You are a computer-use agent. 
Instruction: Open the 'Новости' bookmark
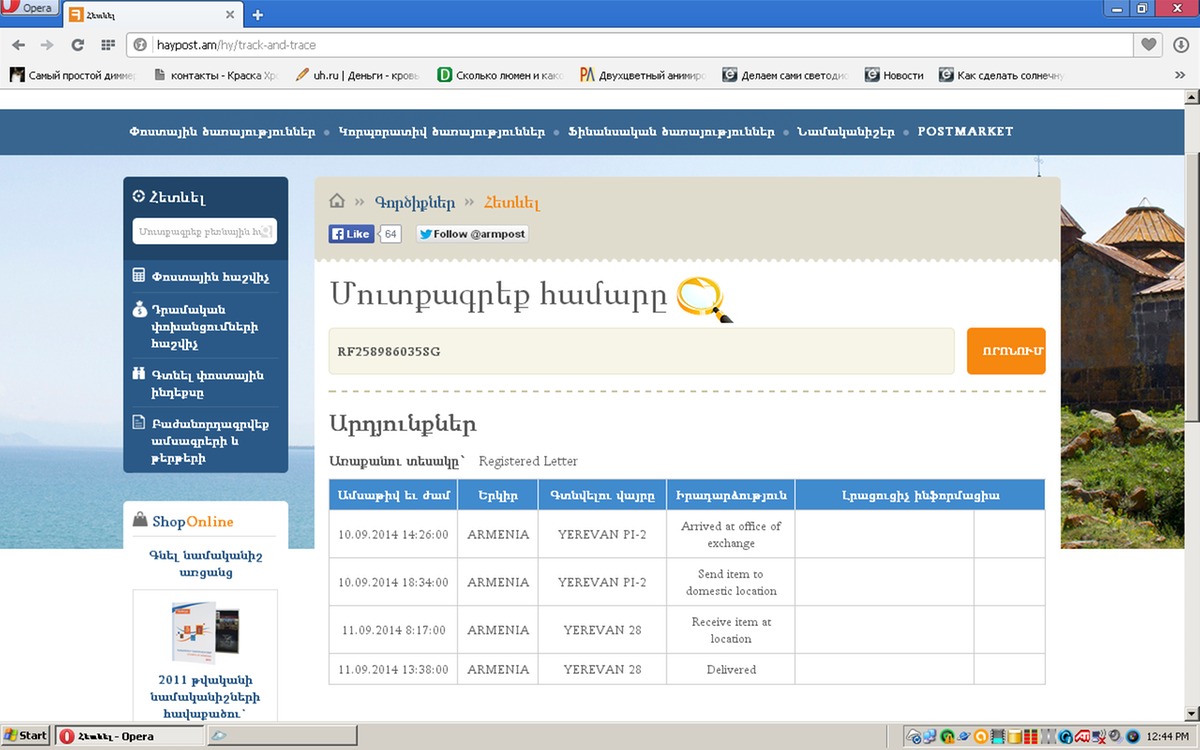[x=895, y=75]
